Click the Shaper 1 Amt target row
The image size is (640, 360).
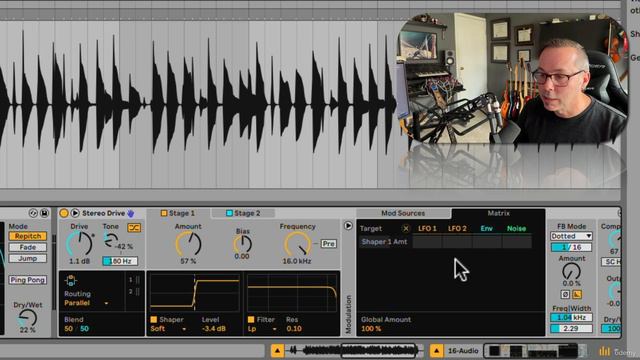384,242
